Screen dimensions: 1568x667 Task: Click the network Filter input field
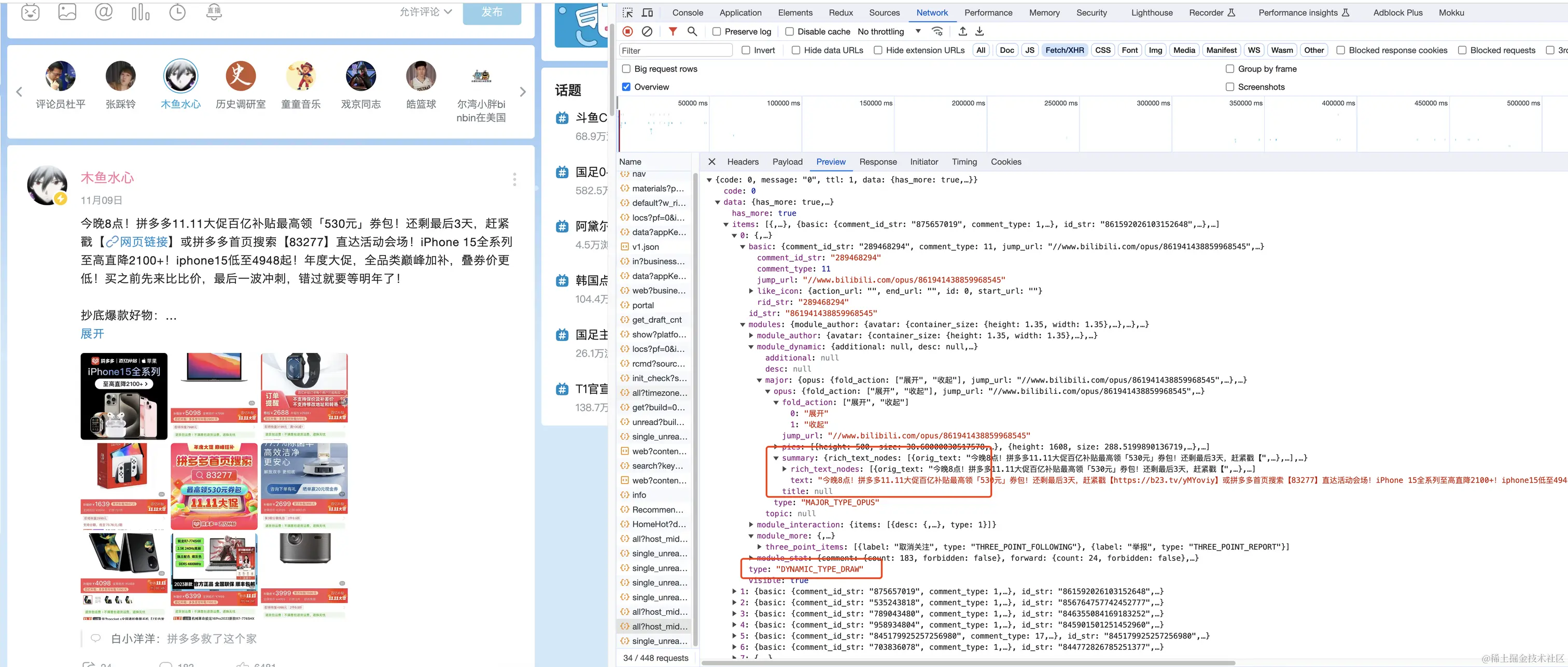(x=676, y=50)
